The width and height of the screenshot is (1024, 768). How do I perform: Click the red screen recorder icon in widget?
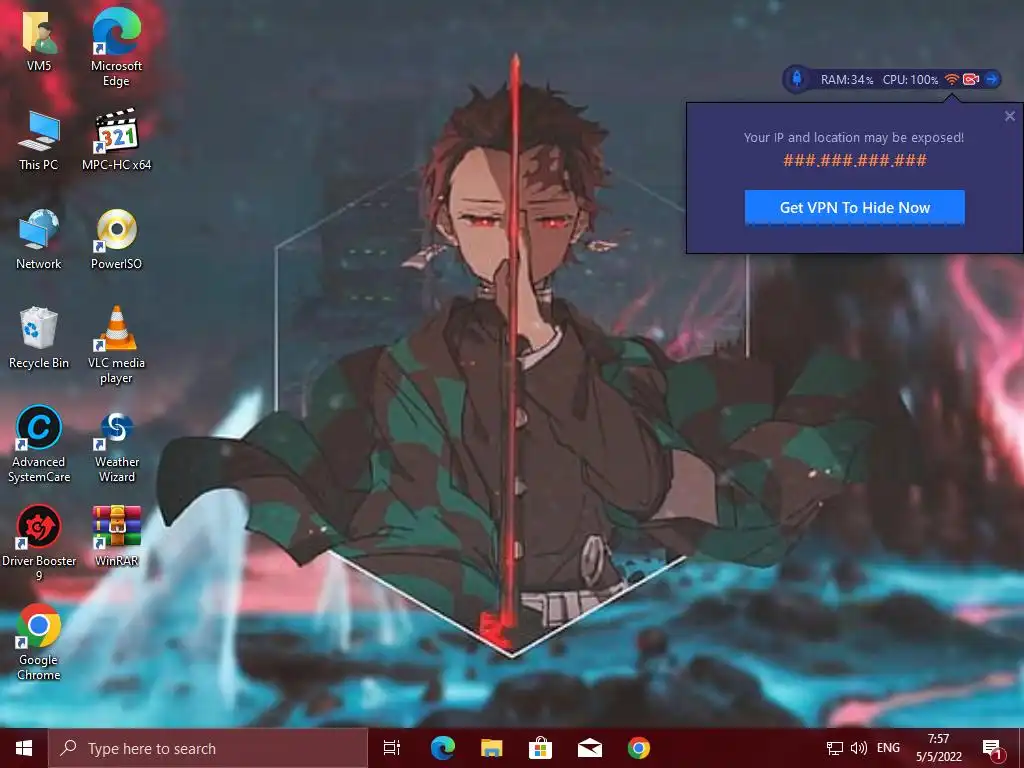tap(971, 79)
